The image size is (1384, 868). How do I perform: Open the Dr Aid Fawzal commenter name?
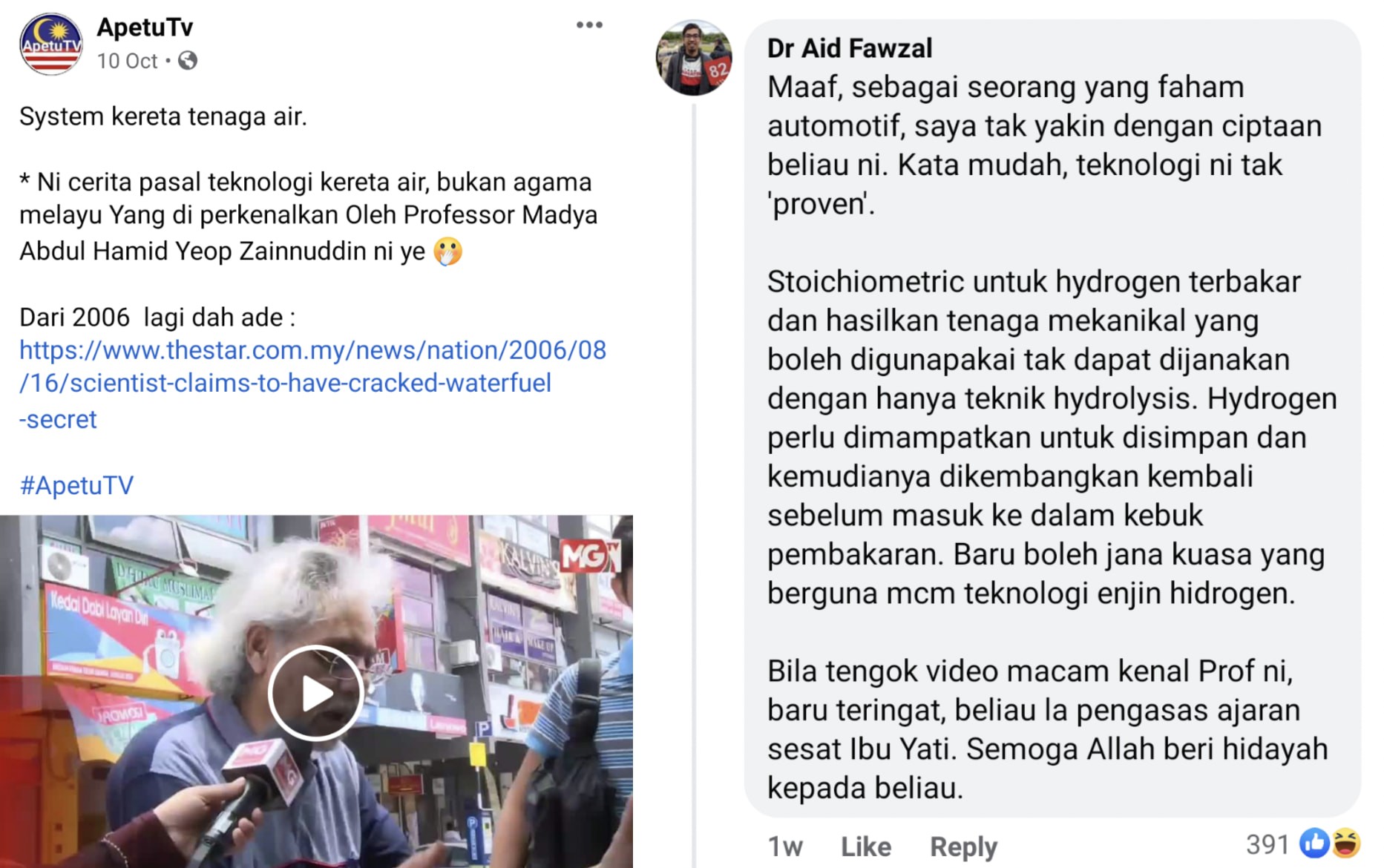tap(849, 48)
